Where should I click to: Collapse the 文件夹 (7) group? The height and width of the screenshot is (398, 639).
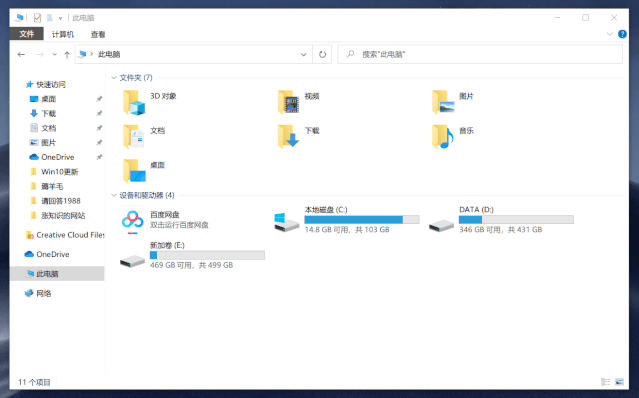(x=114, y=77)
